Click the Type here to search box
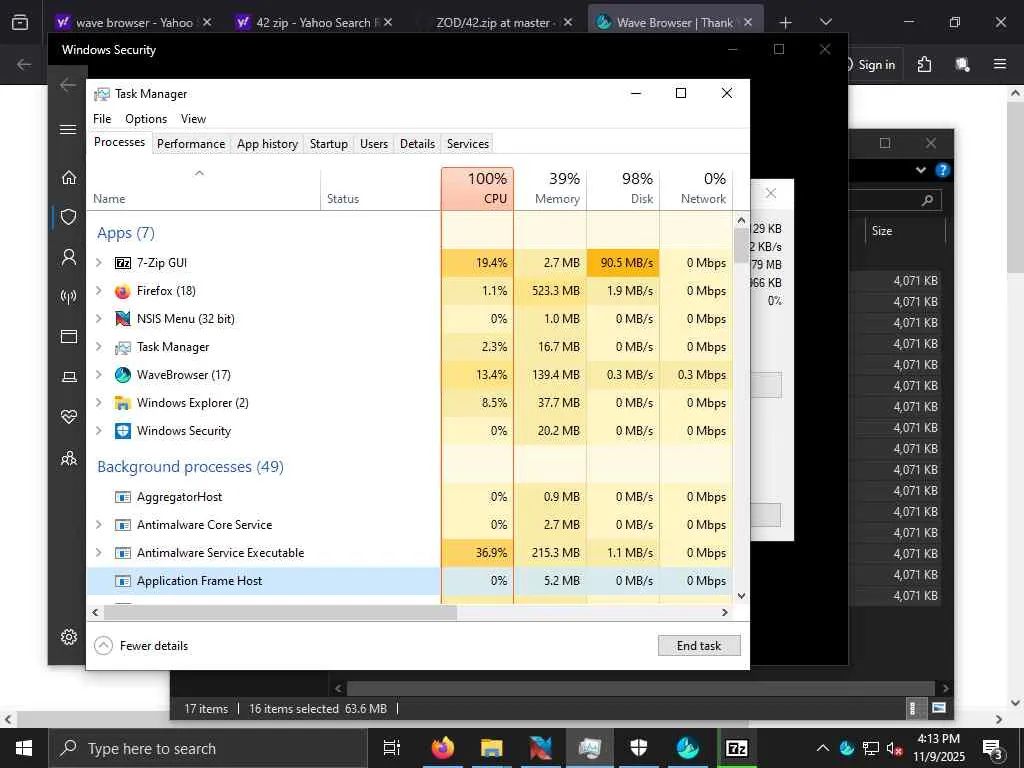This screenshot has width=1024, height=768. point(208,748)
